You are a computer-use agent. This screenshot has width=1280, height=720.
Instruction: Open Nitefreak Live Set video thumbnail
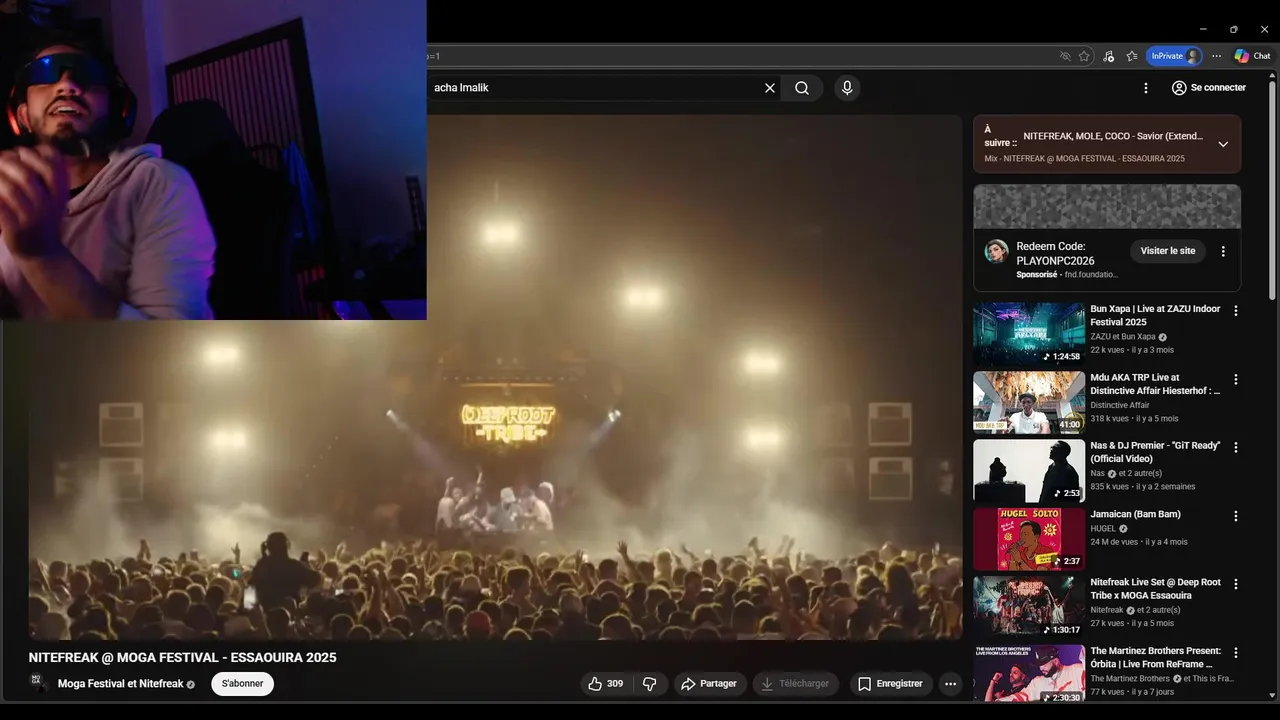click(1029, 607)
